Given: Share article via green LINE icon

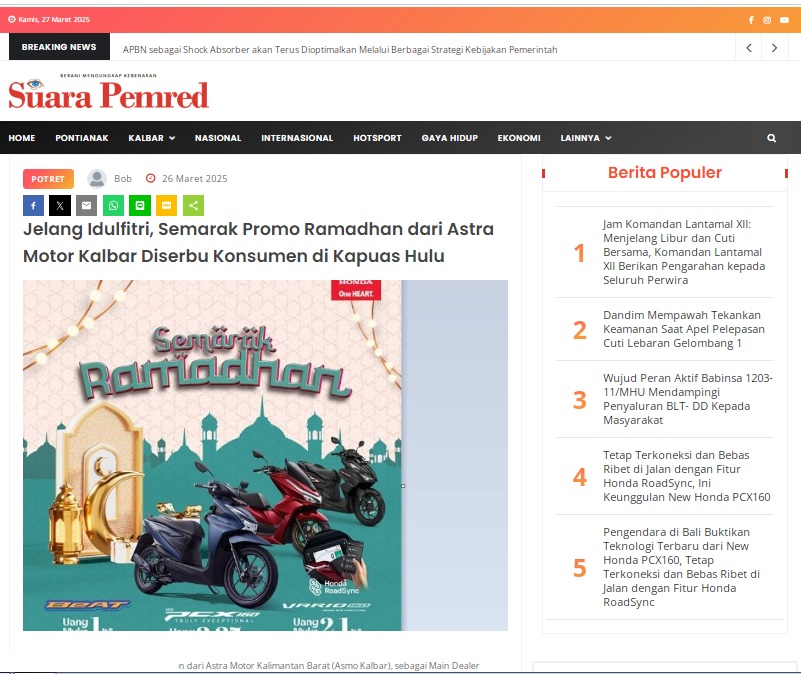Looking at the screenshot, I should pos(140,205).
